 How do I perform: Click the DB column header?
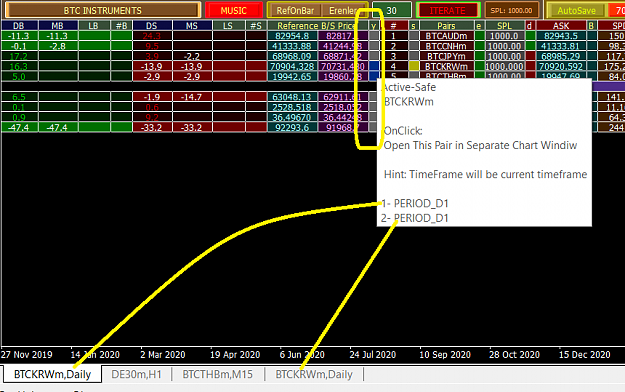[x=19, y=26]
